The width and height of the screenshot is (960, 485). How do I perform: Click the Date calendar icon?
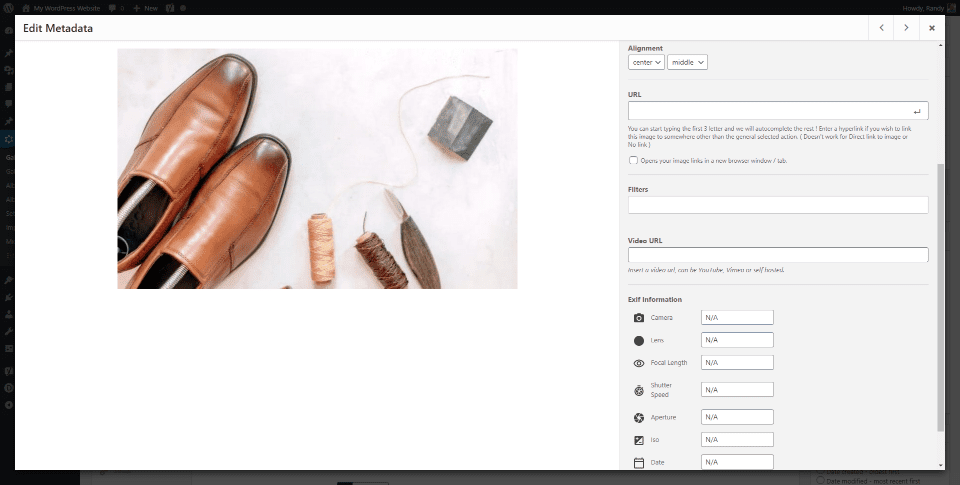pyautogui.click(x=639, y=463)
